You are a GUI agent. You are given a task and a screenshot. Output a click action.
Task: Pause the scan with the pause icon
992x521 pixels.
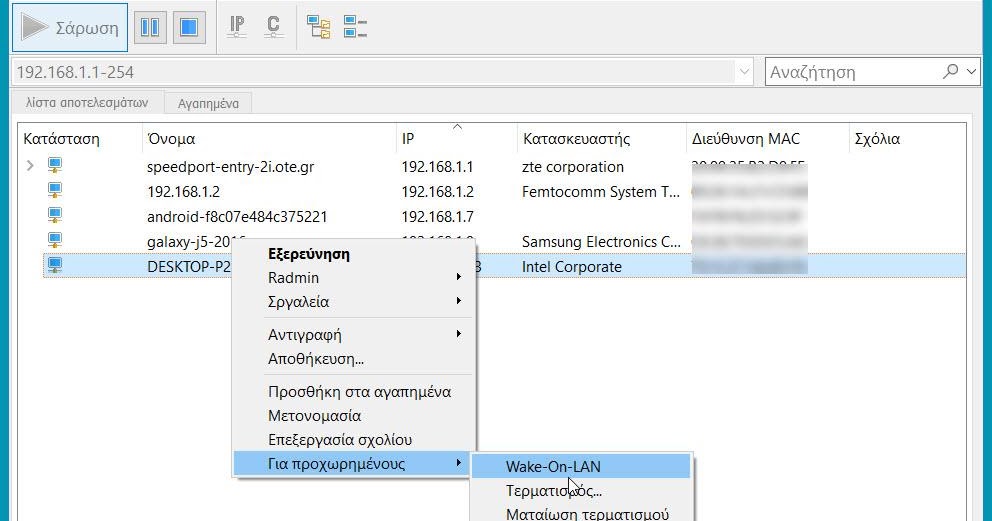pos(150,27)
